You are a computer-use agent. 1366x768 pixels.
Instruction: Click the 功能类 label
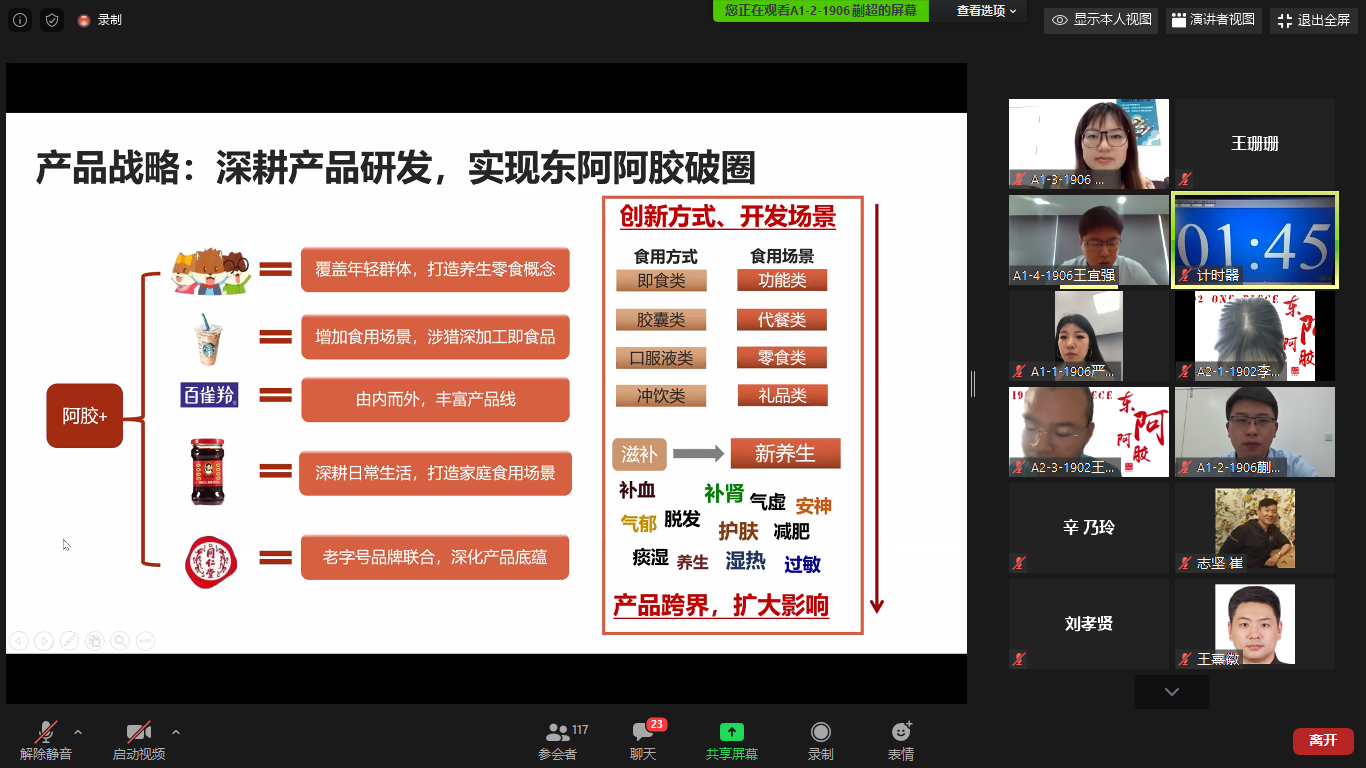[x=782, y=281]
